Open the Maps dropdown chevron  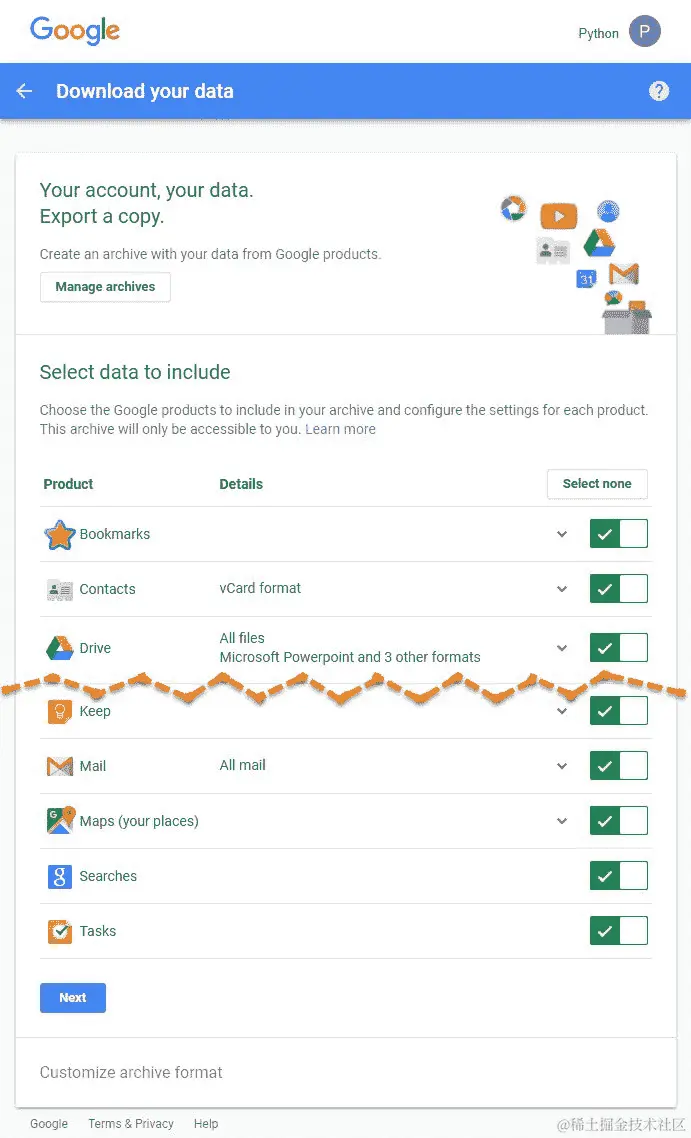click(x=562, y=821)
